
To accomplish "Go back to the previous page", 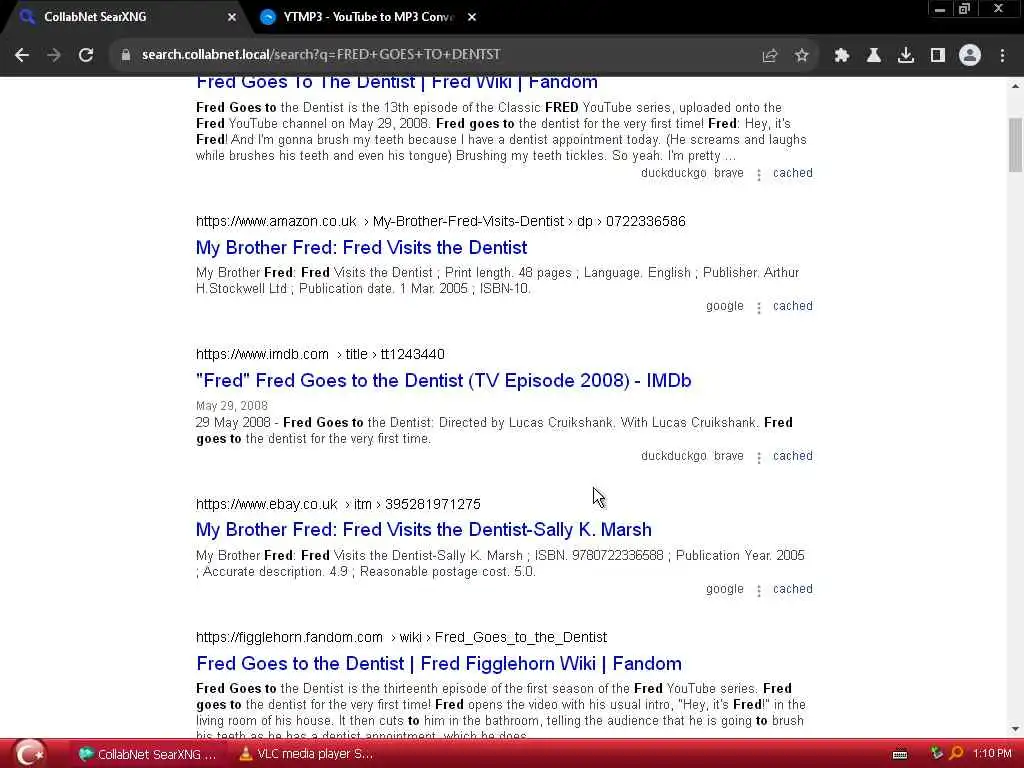I will pyautogui.click(x=22, y=55).
